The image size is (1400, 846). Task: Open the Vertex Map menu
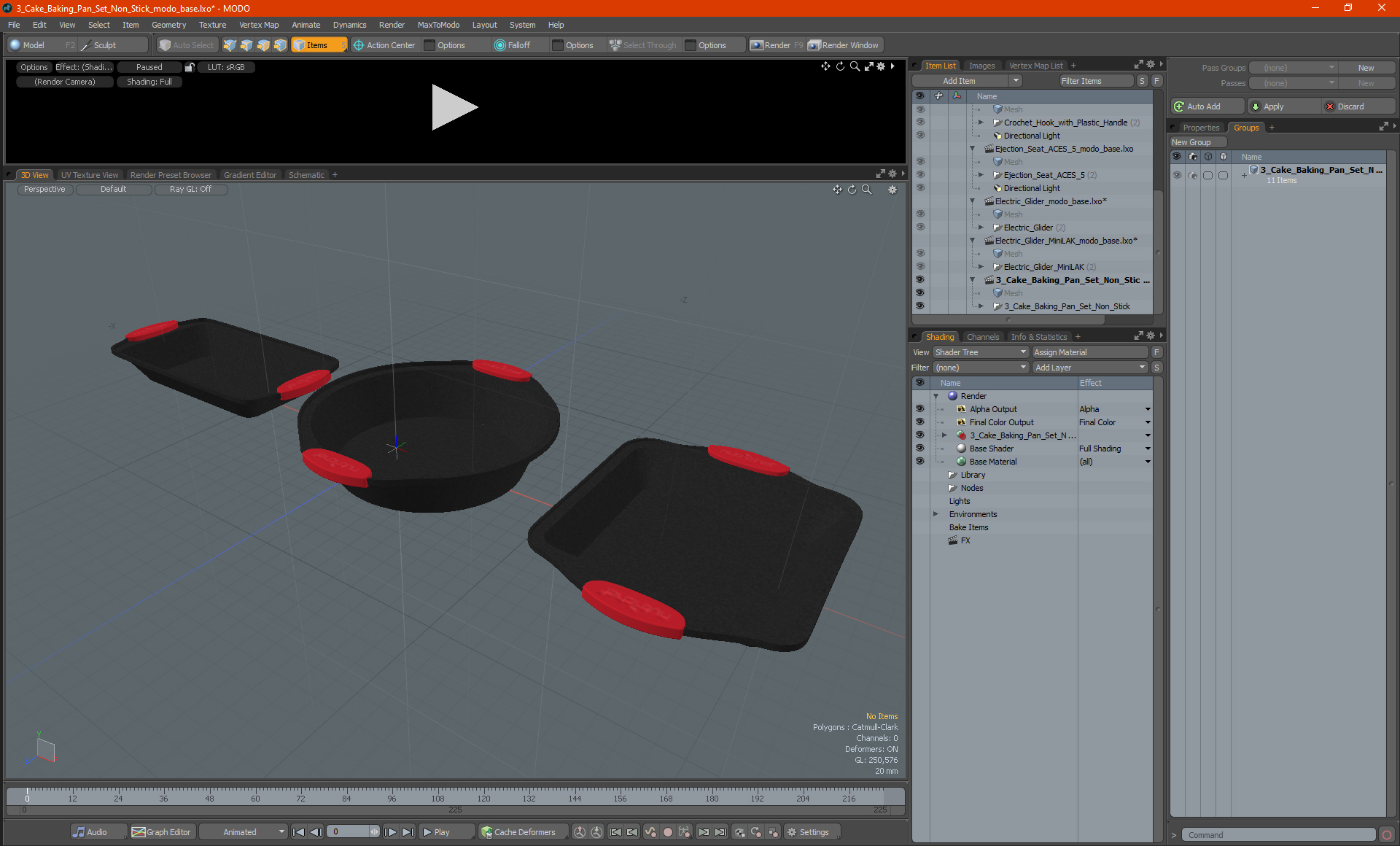pos(259,25)
